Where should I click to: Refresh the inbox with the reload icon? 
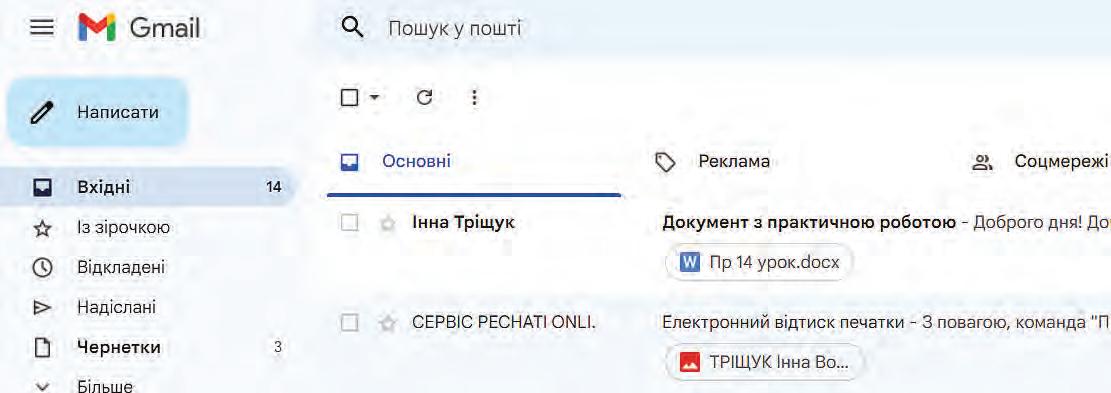(424, 98)
